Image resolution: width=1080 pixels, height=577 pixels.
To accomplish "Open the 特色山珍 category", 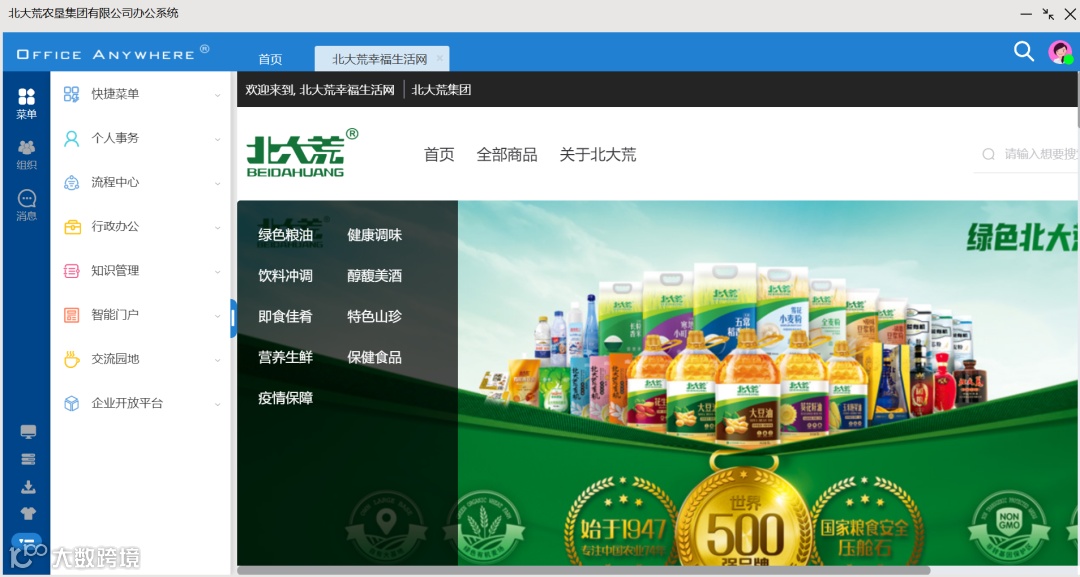I will click(x=375, y=317).
